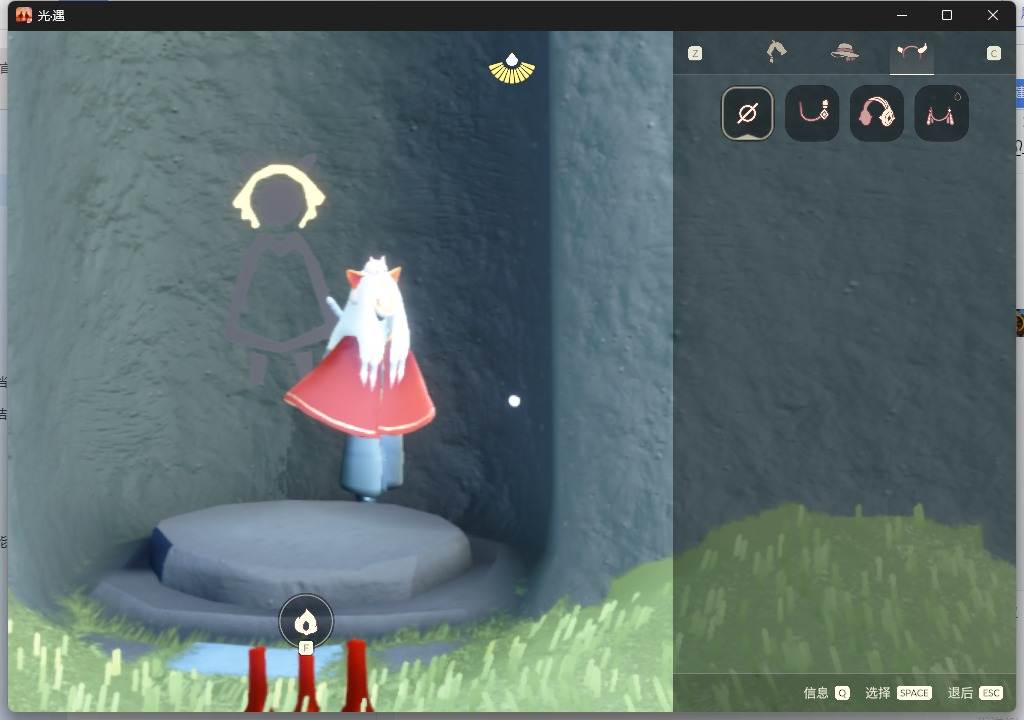Select the 'none' crossed-circle accessory option
1024x720 pixels.
click(747, 114)
